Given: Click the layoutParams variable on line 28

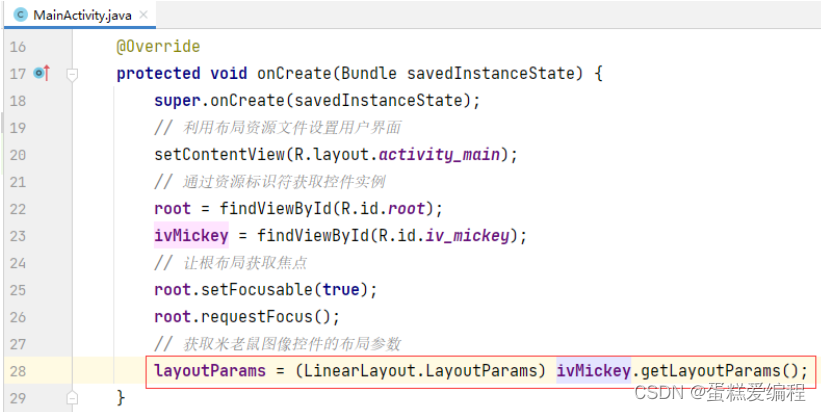Looking at the screenshot, I should pyautogui.click(x=210, y=371).
